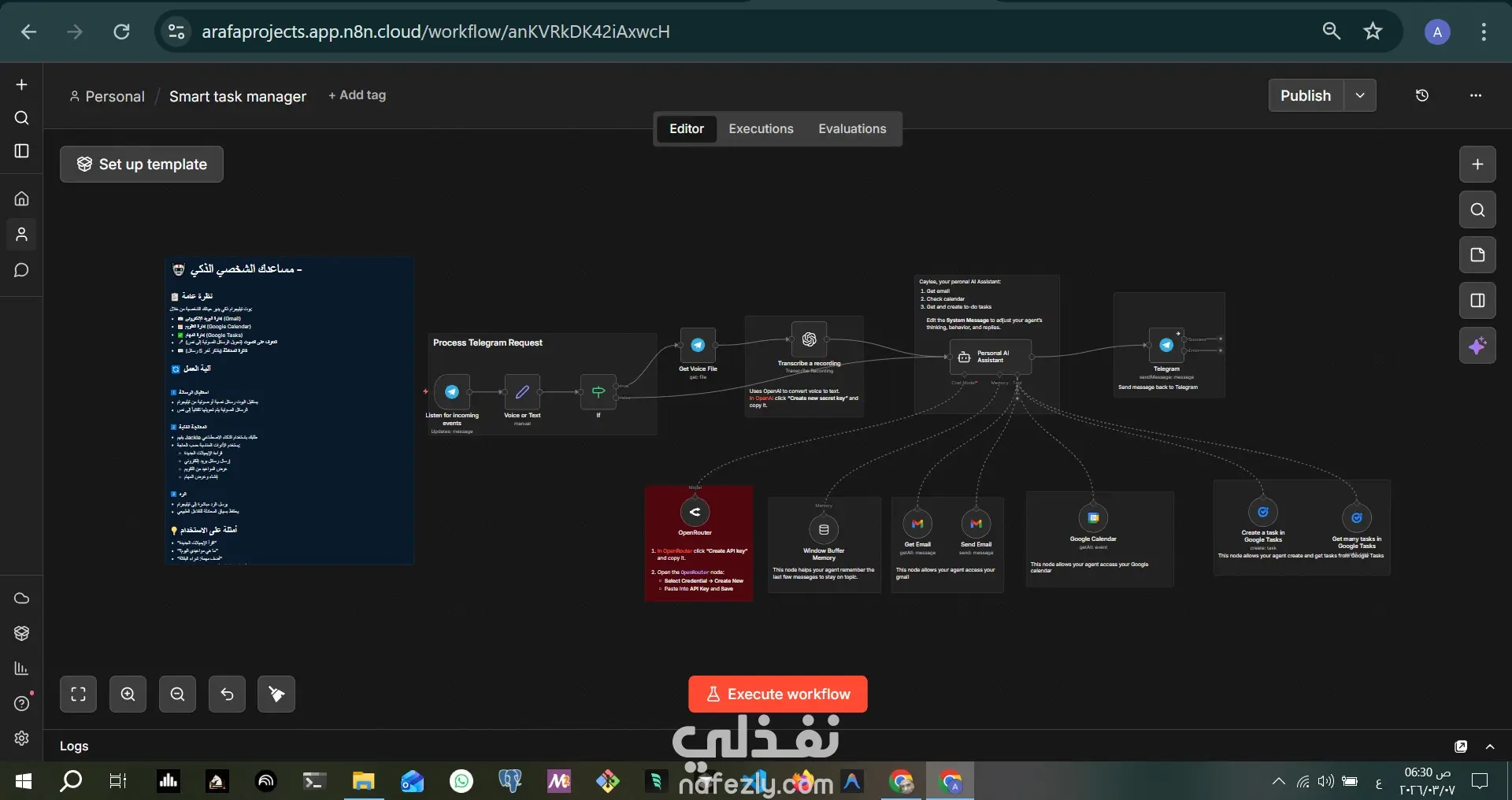This screenshot has height=800, width=1512.
Task: Open the cloud admin panel icon
Action: [21, 598]
